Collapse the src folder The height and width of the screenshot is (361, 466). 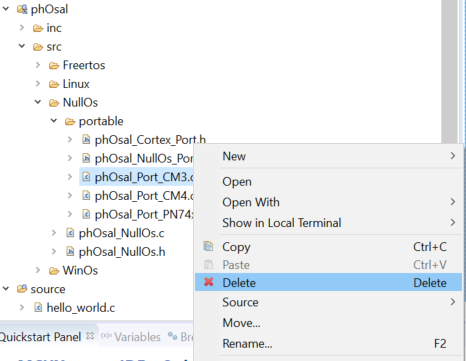pyautogui.click(x=22, y=46)
